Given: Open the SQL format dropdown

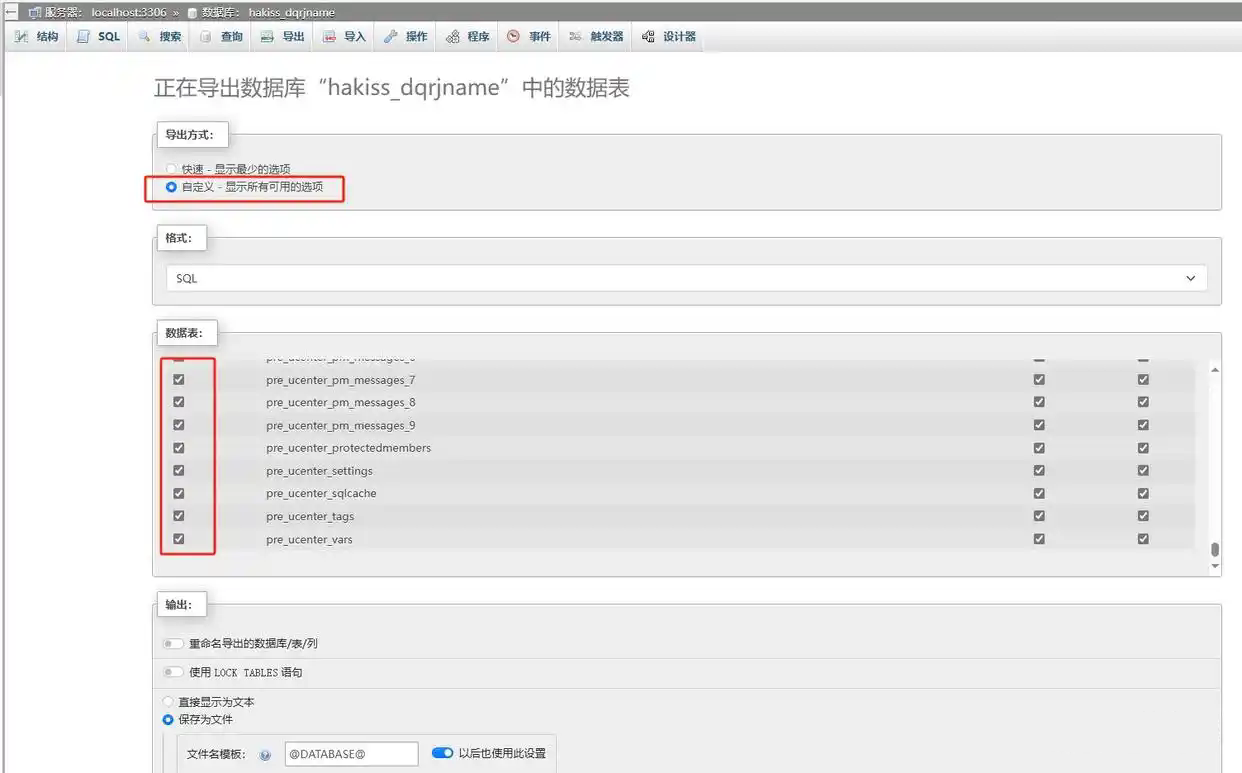Looking at the screenshot, I should (686, 278).
